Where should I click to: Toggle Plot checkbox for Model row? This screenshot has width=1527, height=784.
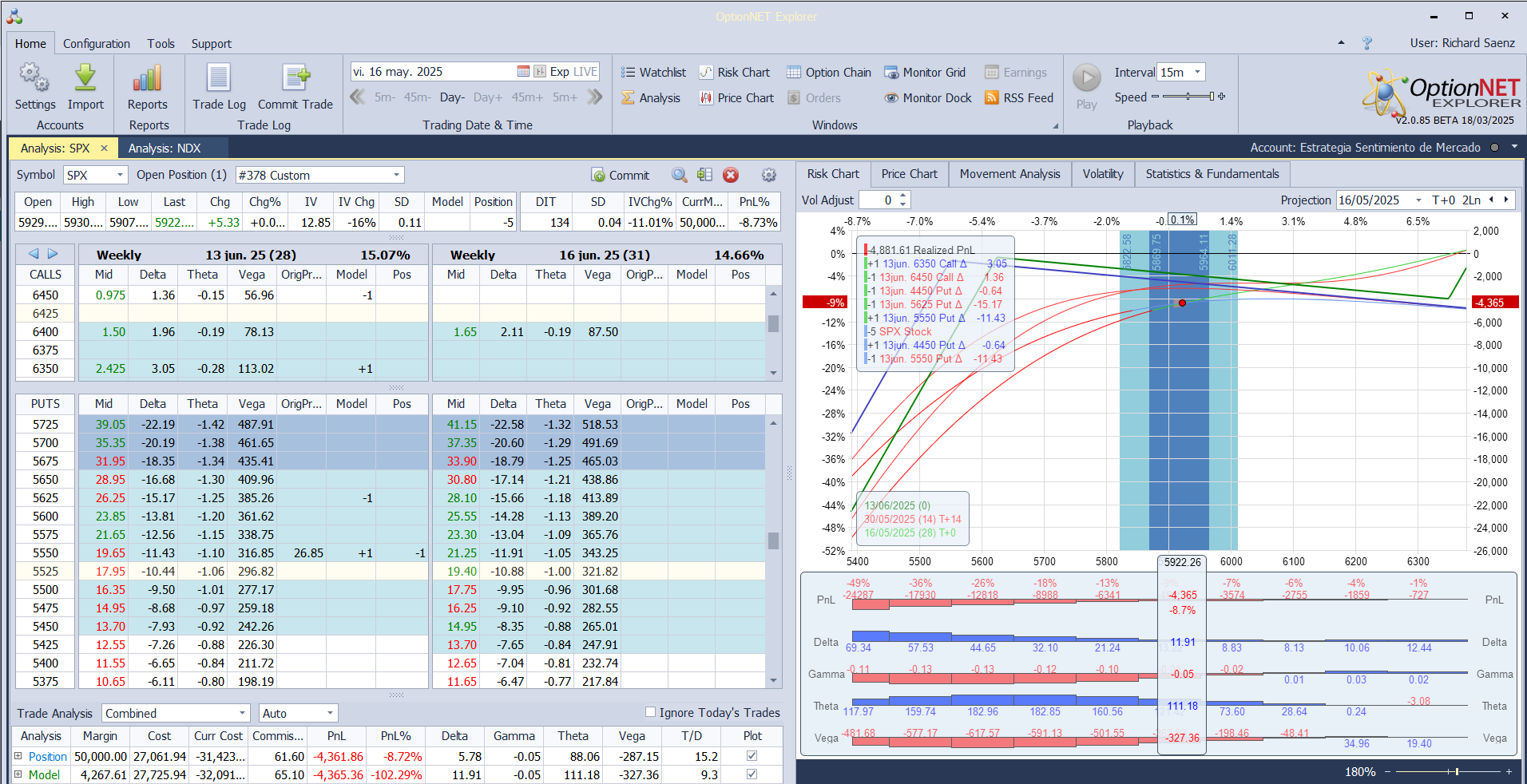point(752,774)
